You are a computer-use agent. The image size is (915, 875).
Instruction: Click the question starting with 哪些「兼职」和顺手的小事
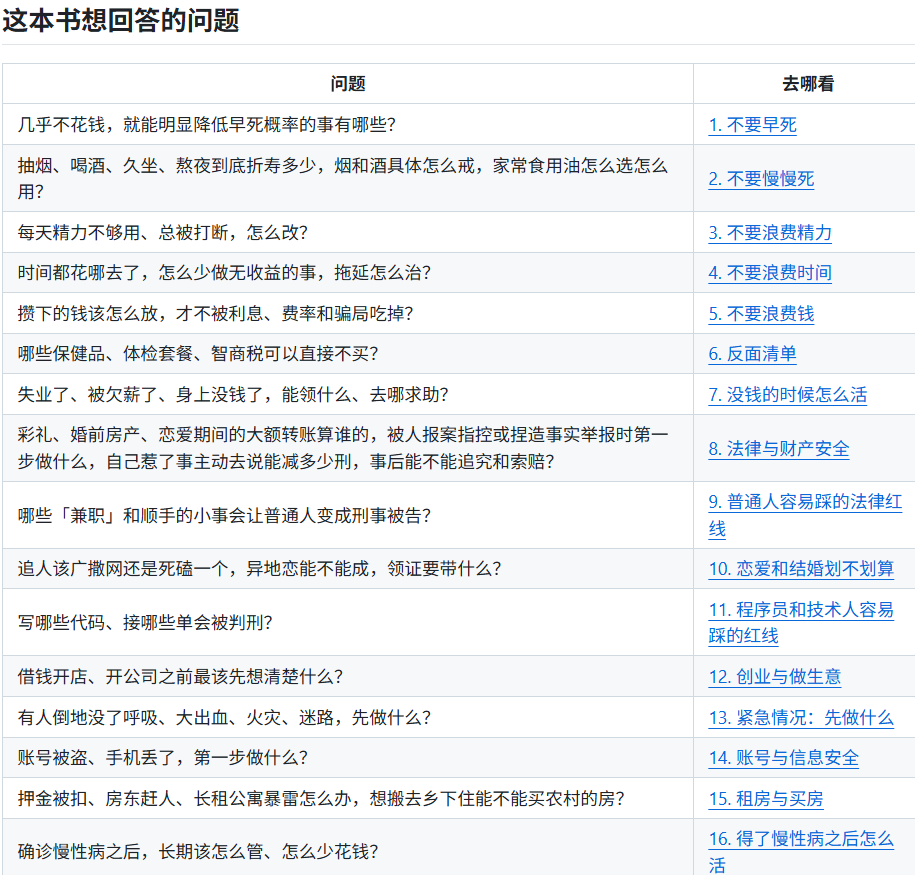[x=225, y=516]
